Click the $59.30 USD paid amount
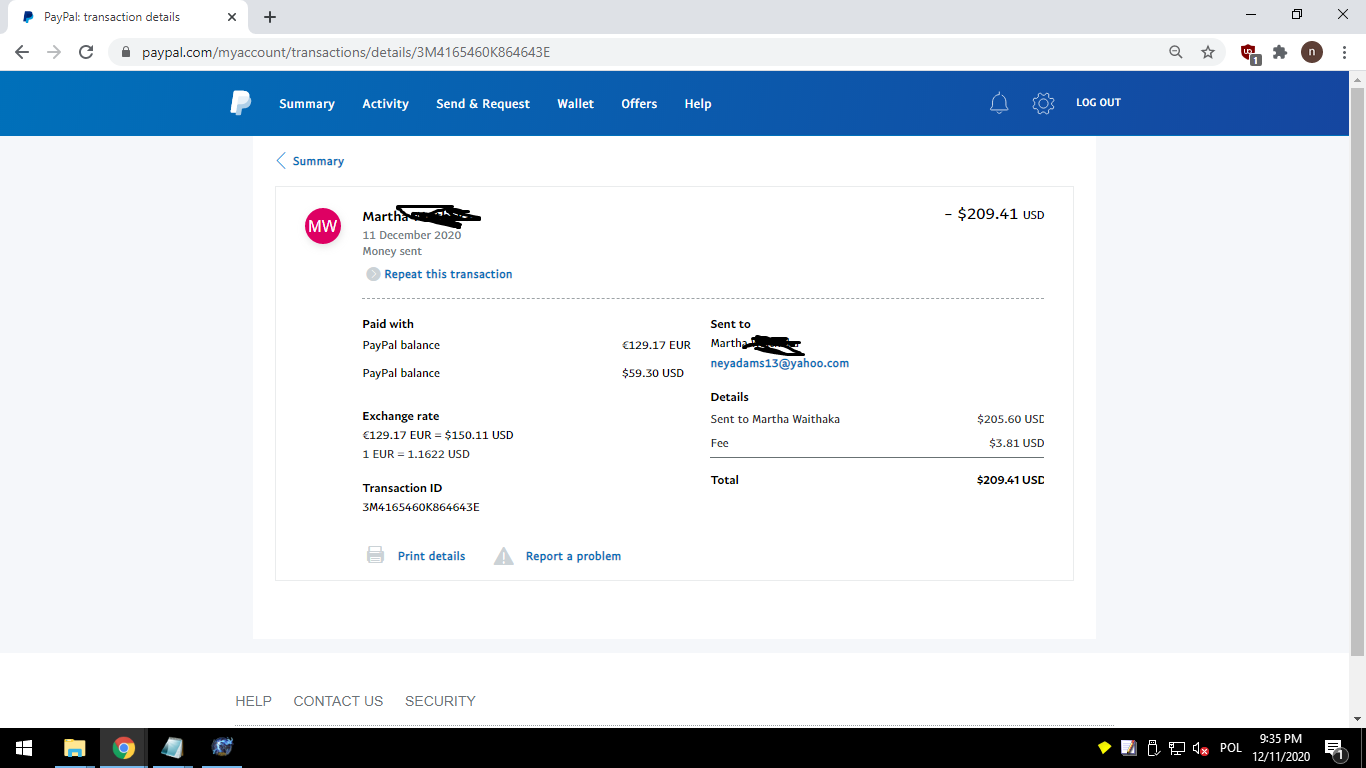This screenshot has height=768, width=1366. tap(653, 373)
